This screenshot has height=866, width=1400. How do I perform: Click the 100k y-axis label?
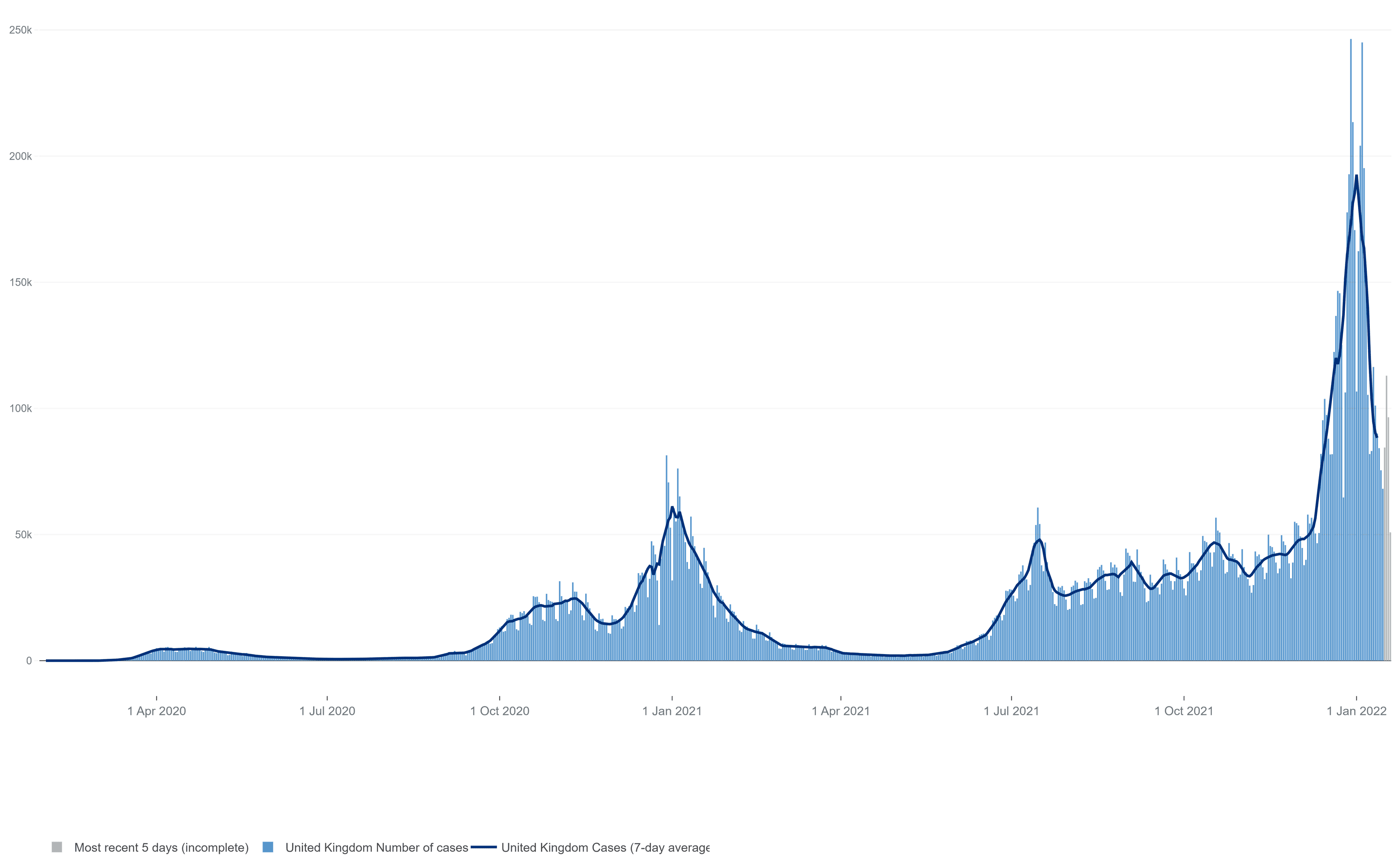point(21,408)
